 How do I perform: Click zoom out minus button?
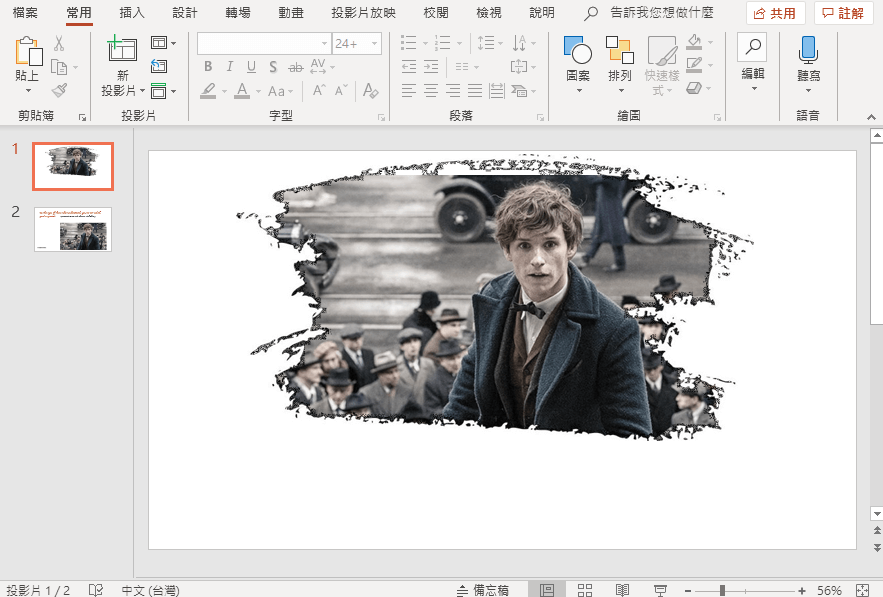pyautogui.click(x=688, y=590)
